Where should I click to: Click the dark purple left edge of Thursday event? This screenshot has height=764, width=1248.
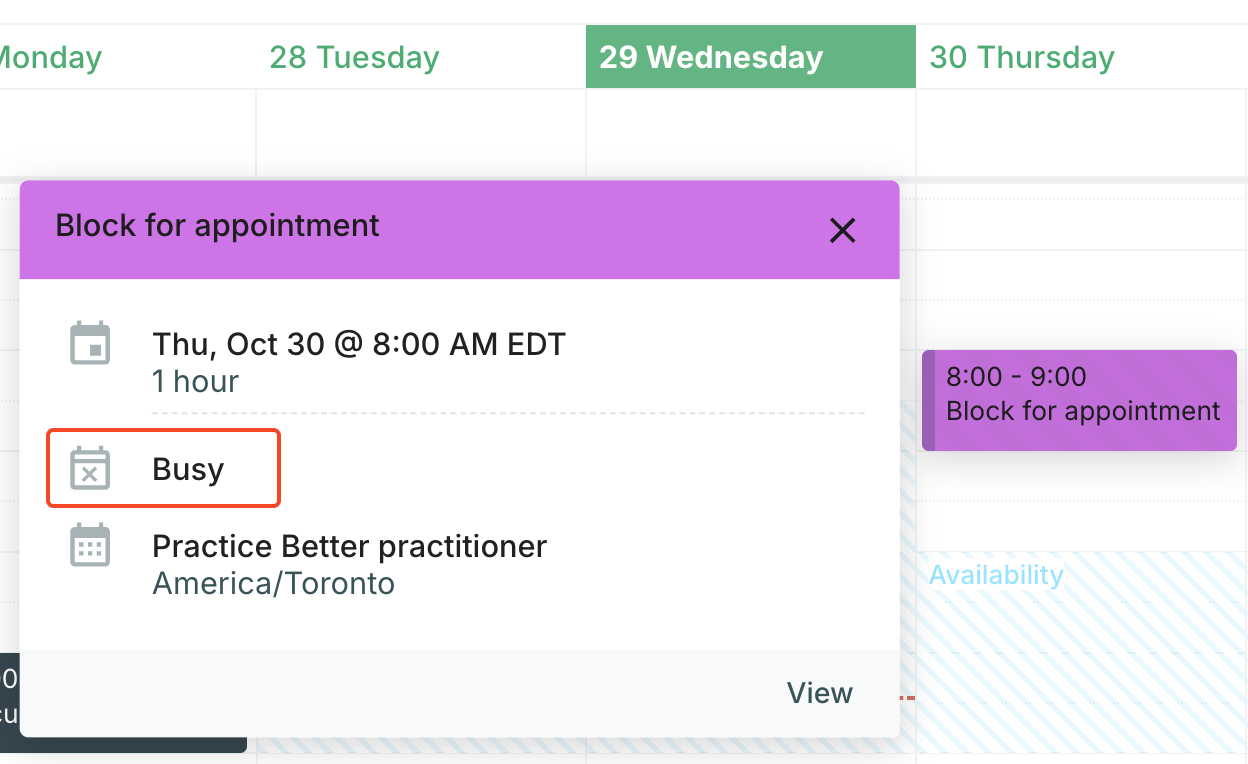point(928,400)
